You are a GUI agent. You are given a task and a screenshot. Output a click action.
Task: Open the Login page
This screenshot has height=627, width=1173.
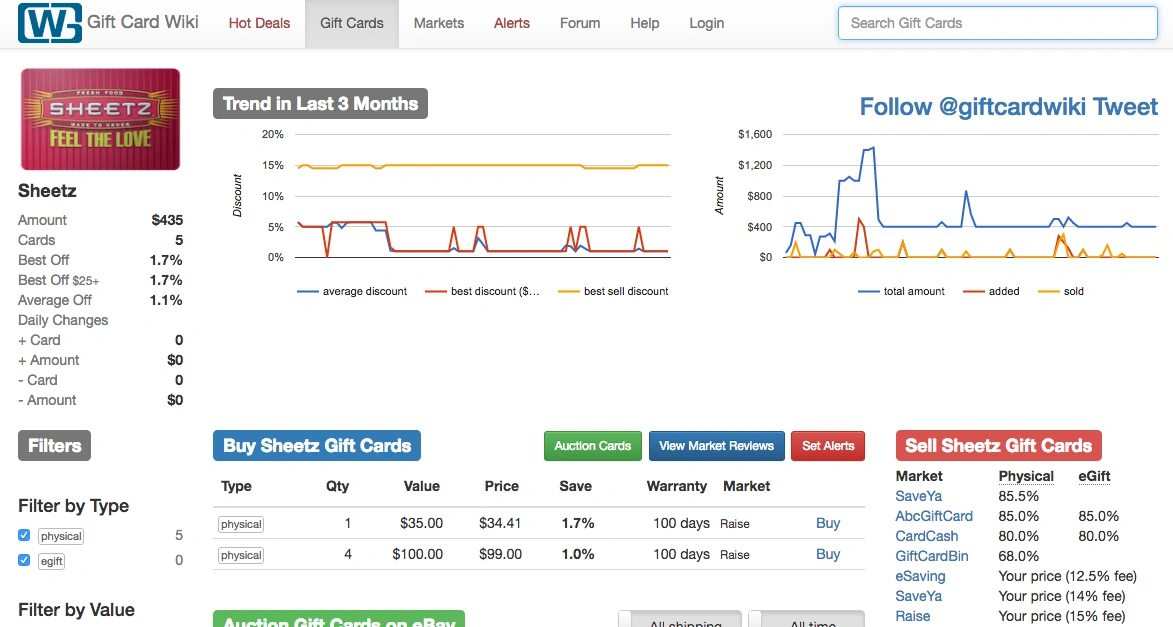click(706, 23)
